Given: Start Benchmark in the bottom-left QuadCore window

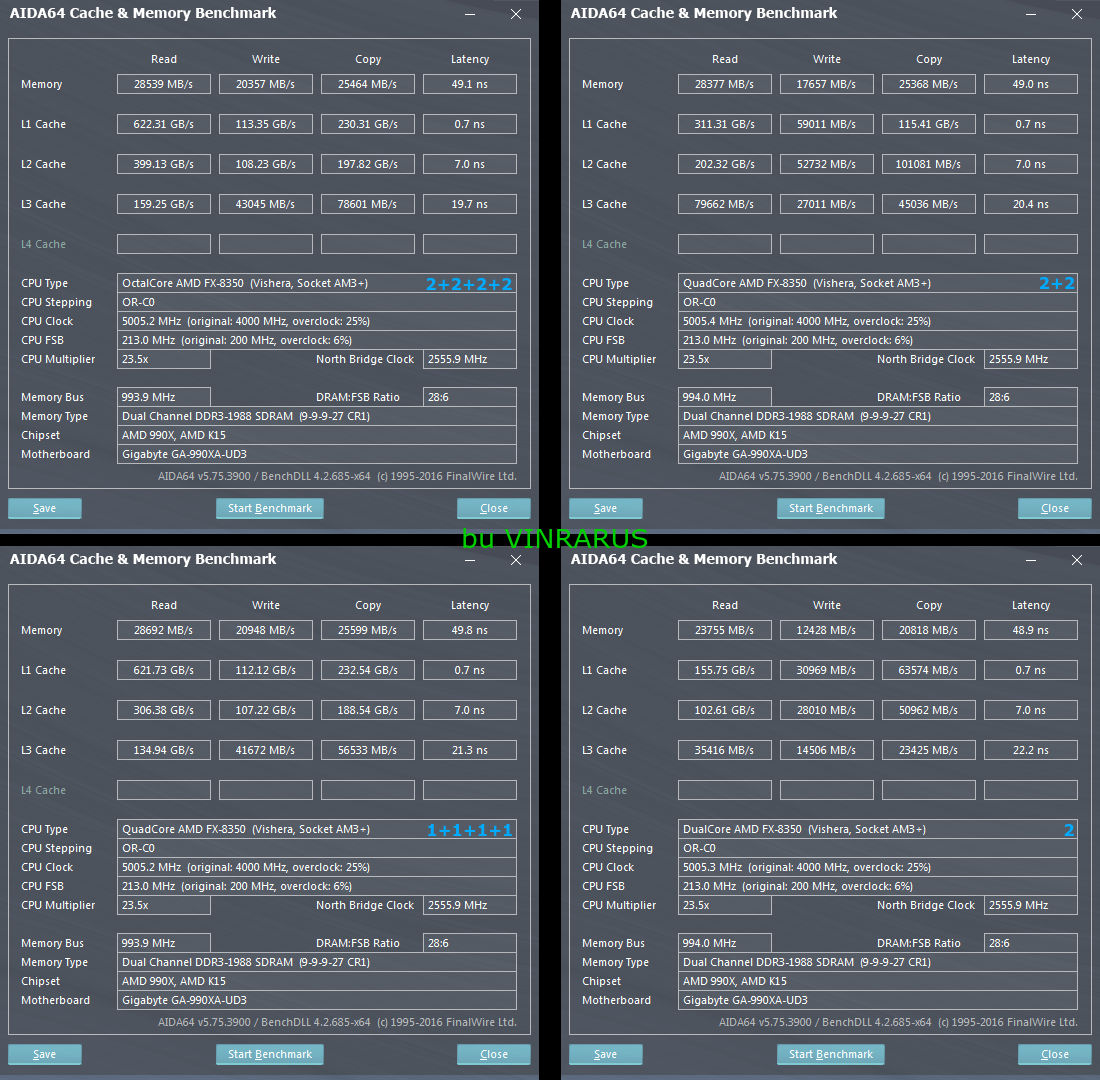Looking at the screenshot, I should click(x=269, y=1054).
